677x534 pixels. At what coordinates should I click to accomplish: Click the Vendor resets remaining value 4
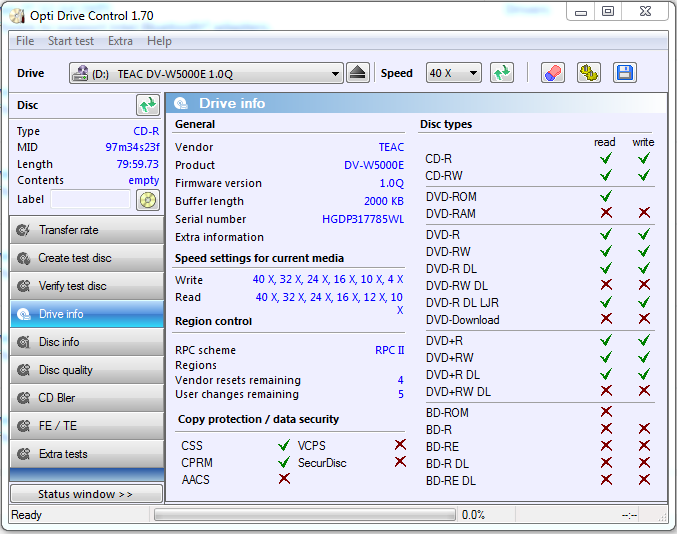coord(401,380)
